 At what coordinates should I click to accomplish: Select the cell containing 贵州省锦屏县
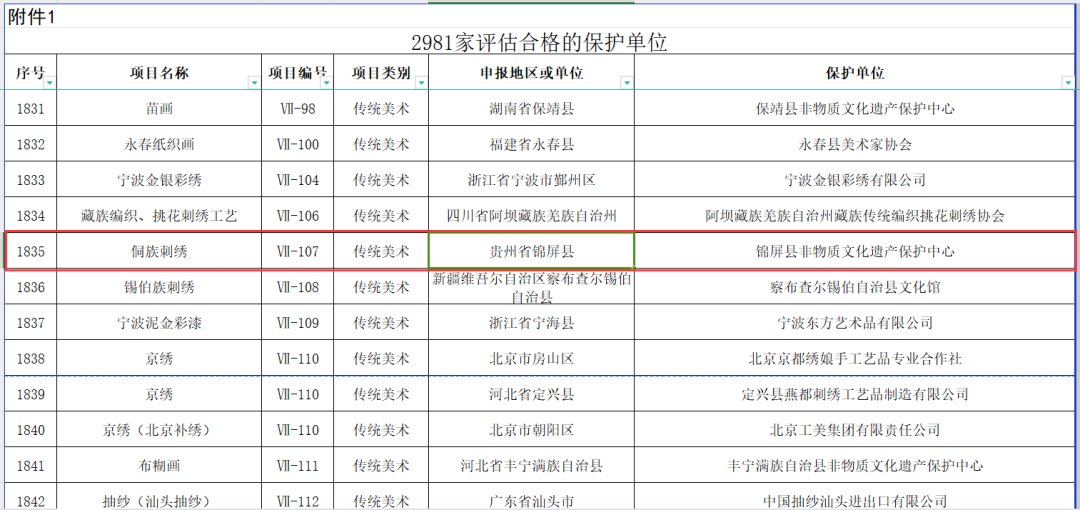tap(531, 251)
